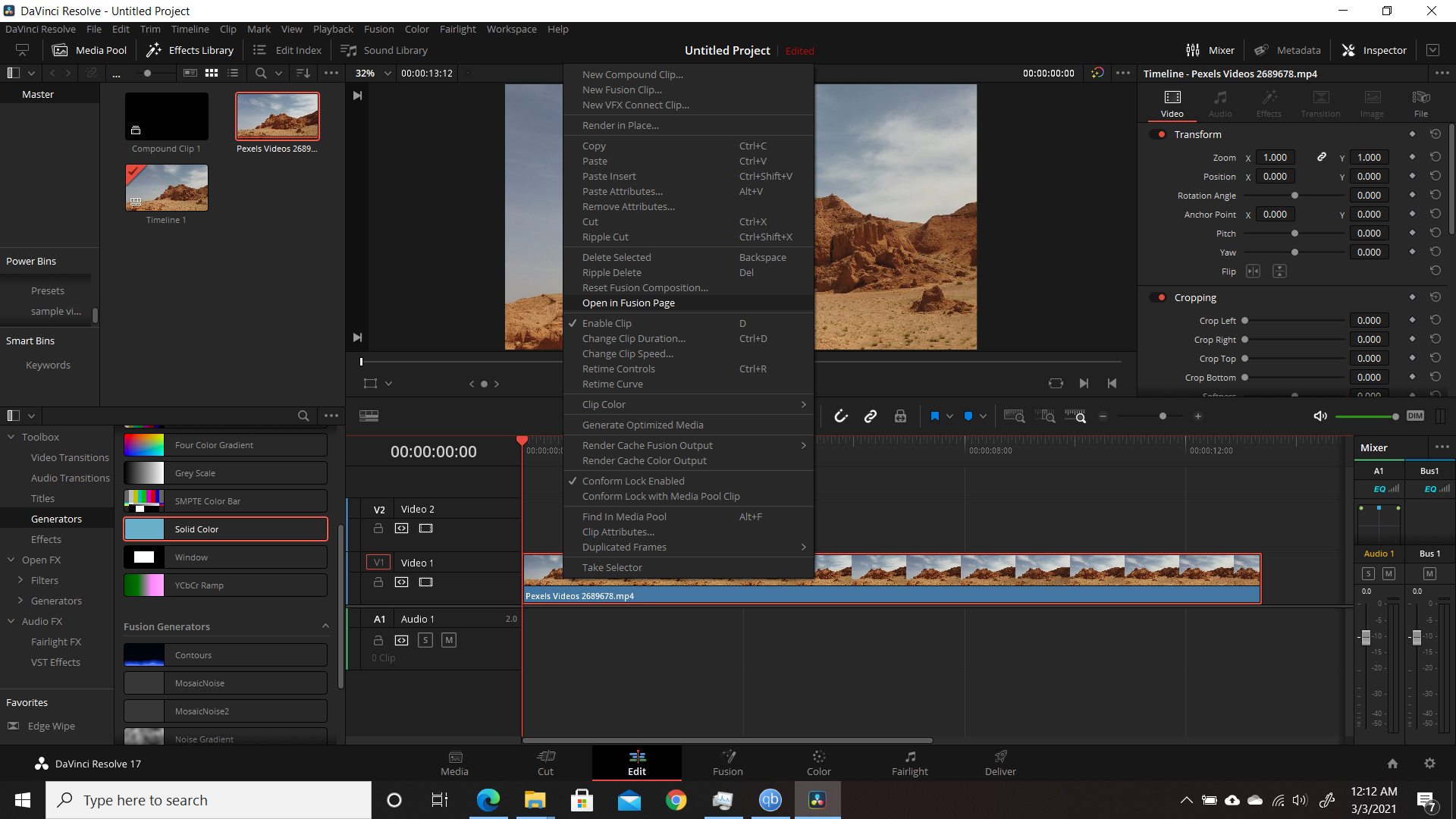The image size is (1456, 819).
Task: Switch to the Color page
Action: (818, 763)
